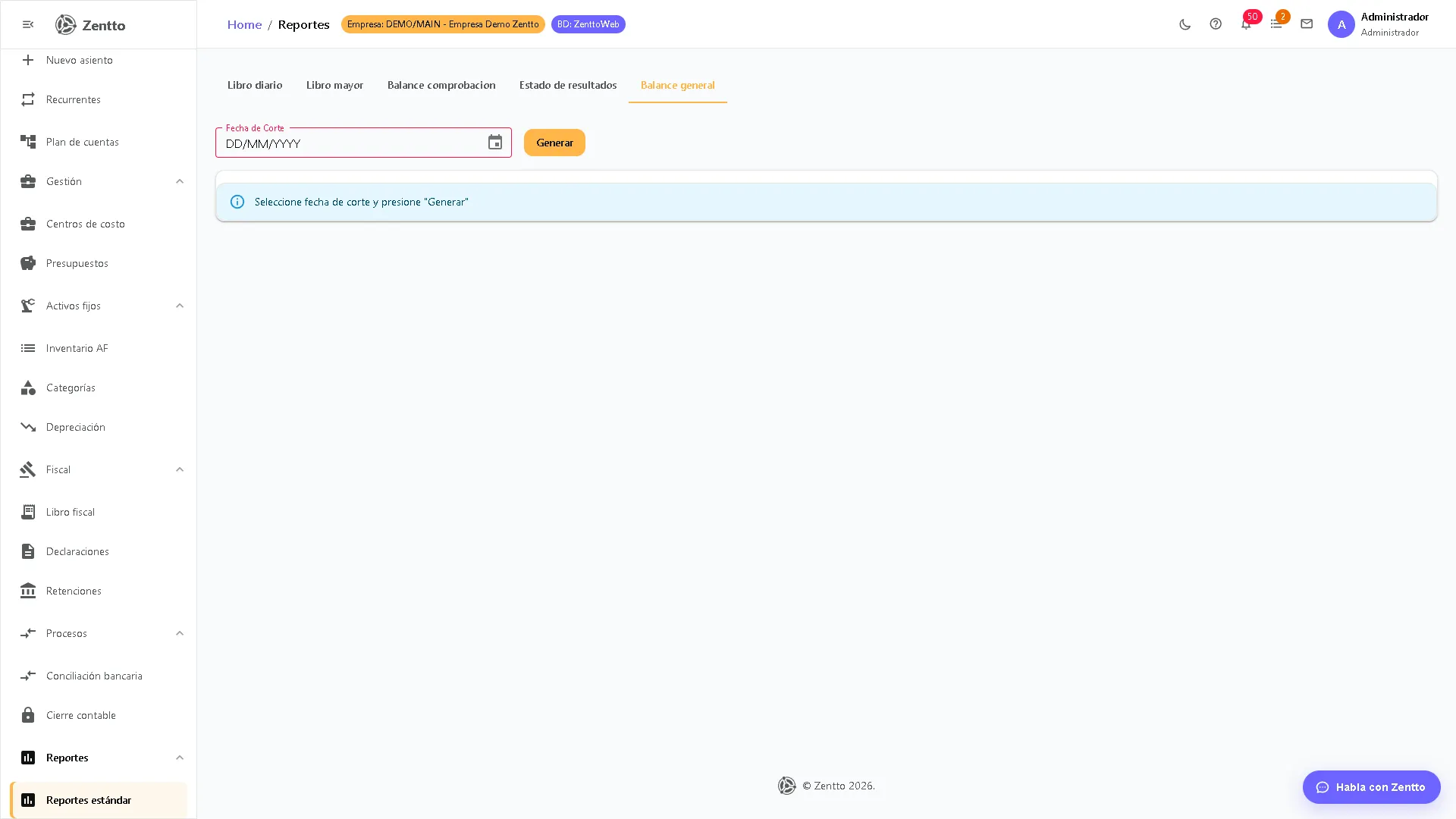Open the Reportes estándar menu item
The image size is (1456, 819).
[99, 800]
